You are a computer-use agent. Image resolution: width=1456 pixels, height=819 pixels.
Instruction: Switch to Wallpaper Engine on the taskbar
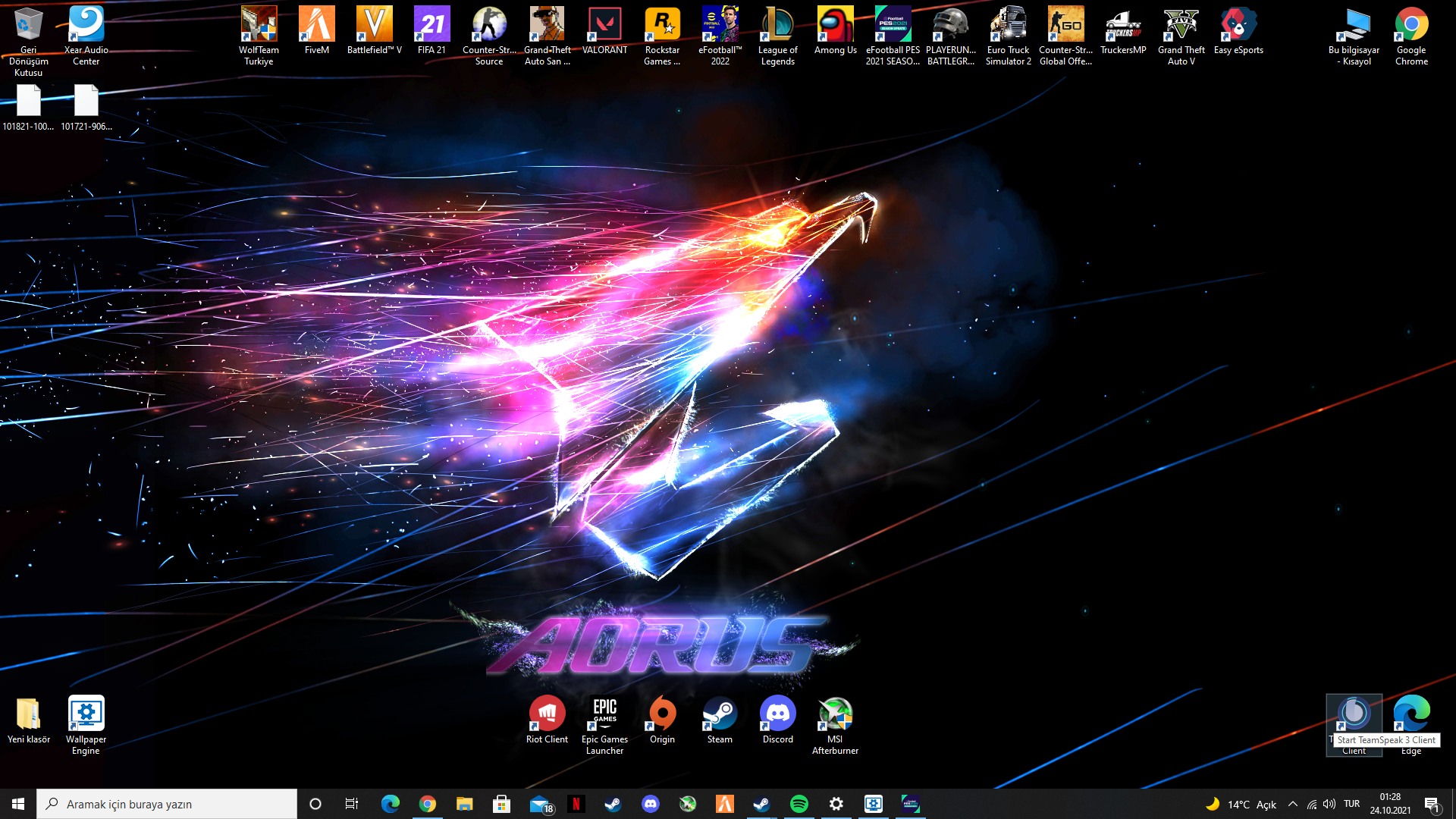874,804
